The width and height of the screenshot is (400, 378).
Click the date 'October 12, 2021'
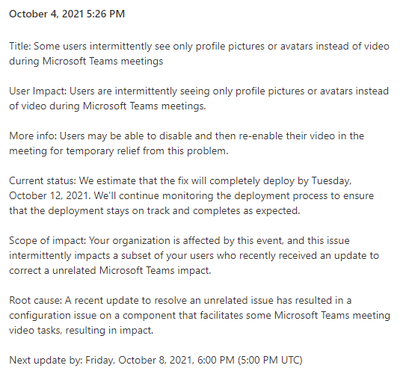(49, 196)
